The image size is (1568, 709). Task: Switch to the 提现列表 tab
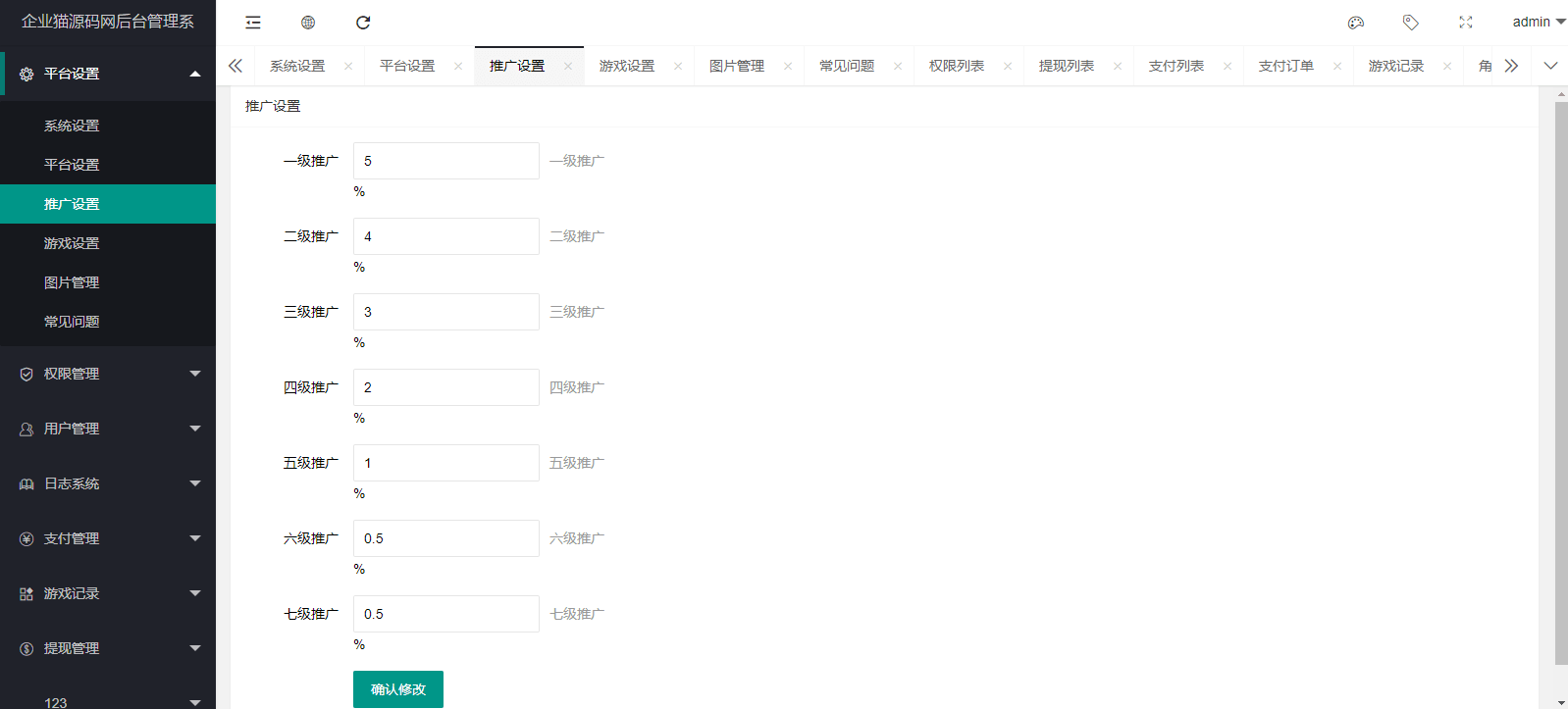click(x=1067, y=66)
